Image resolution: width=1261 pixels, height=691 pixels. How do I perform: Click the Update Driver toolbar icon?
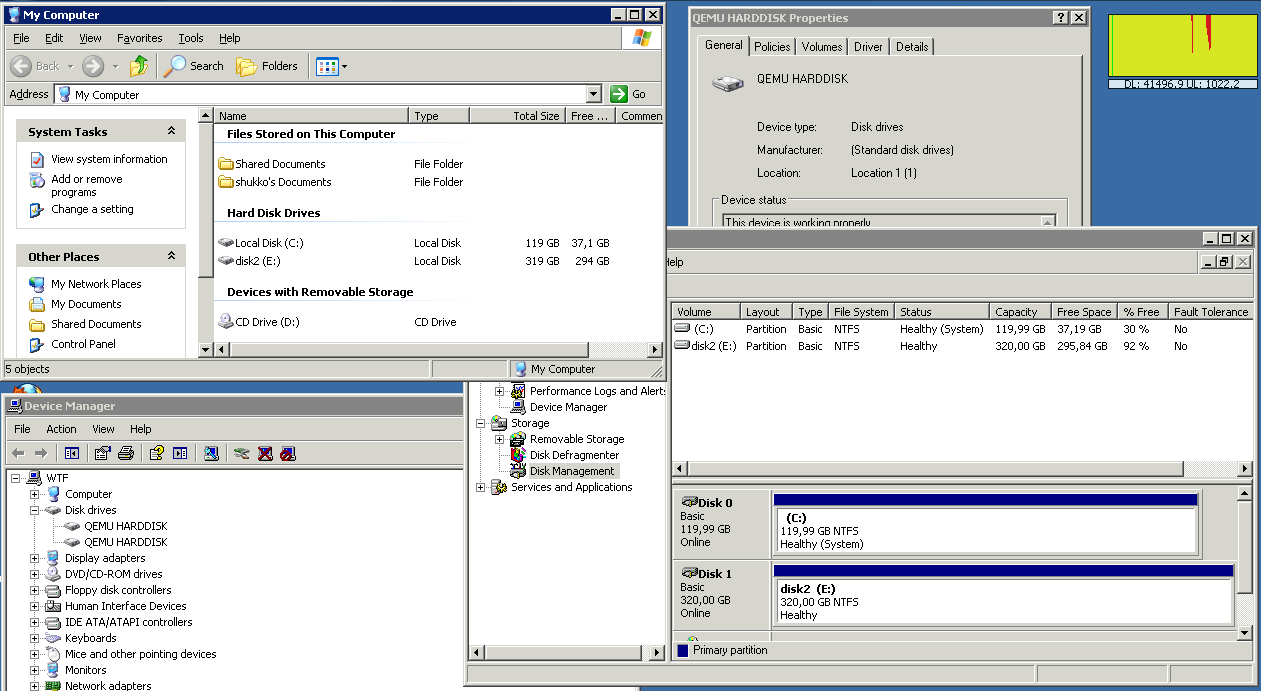[x=241, y=453]
